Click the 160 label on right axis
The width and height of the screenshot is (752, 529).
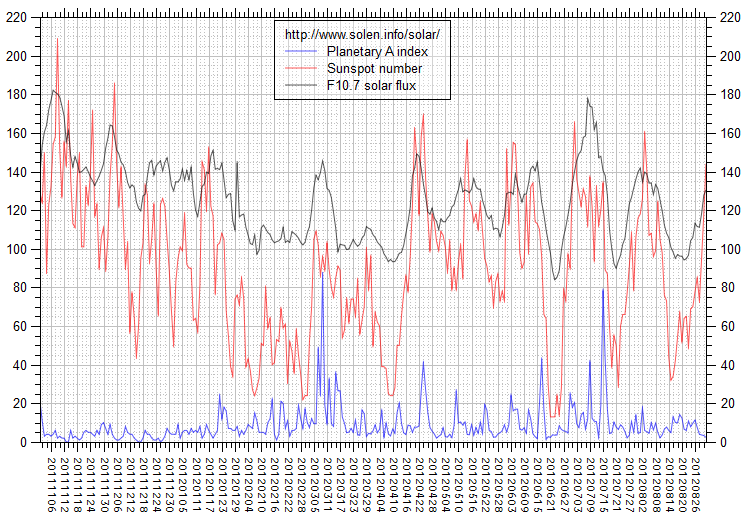[x=730, y=133]
